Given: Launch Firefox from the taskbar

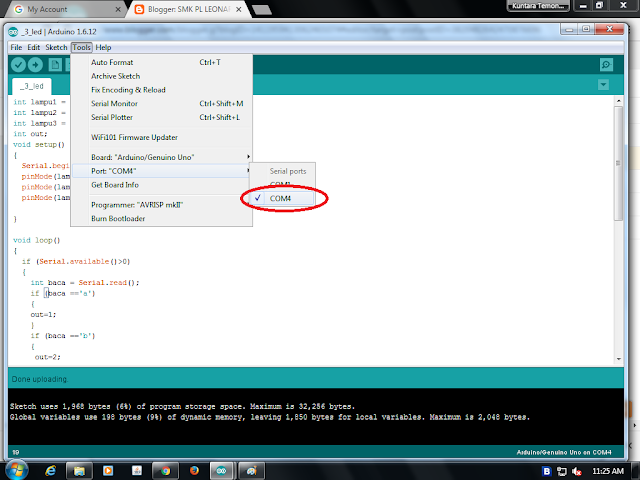Looking at the screenshot, I should [x=194, y=471].
